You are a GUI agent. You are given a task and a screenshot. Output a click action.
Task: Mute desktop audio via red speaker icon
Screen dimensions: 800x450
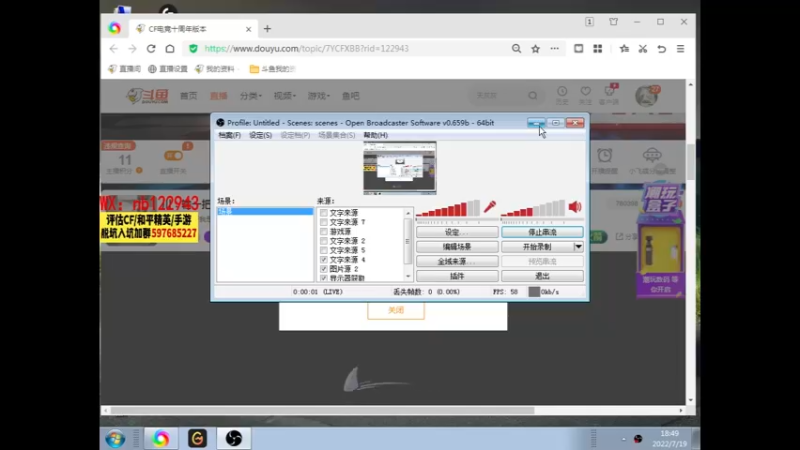[575, 207]
